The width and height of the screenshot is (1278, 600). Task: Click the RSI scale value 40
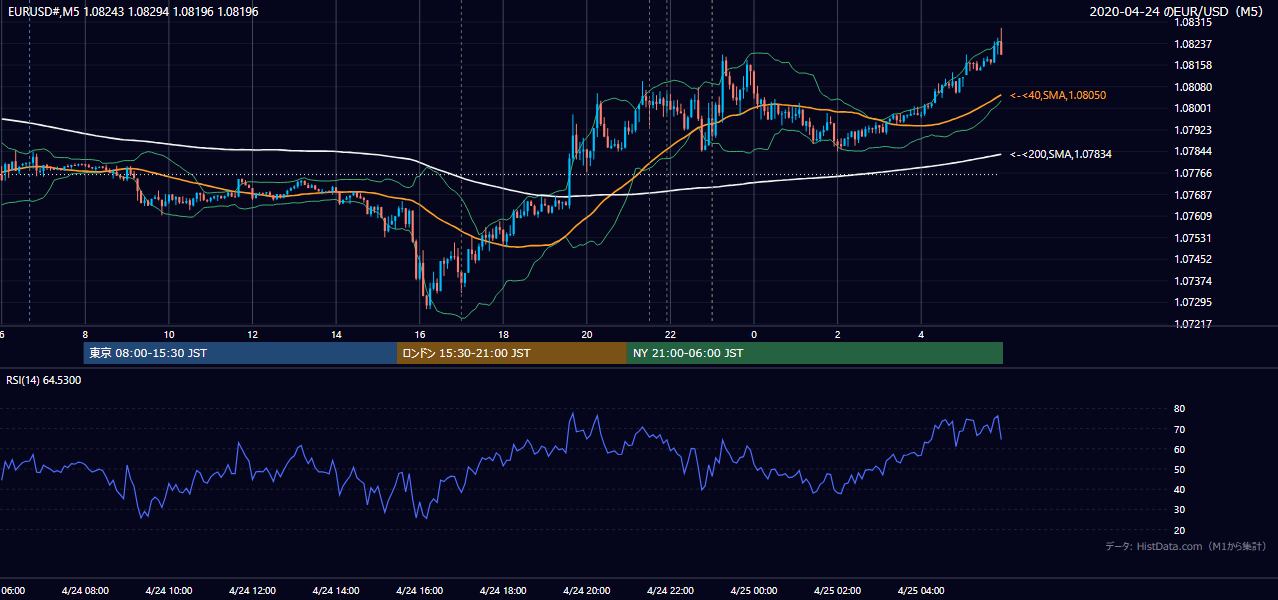click(x=1180, y=489)
